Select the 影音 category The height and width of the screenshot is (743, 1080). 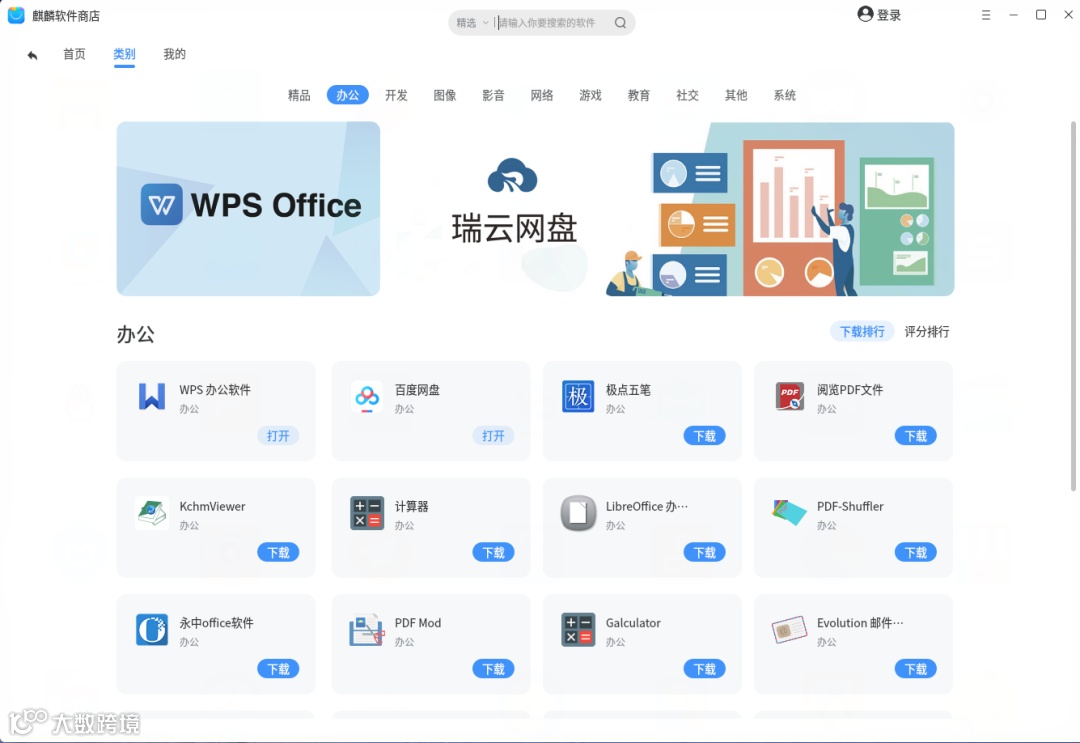(493, 95)
